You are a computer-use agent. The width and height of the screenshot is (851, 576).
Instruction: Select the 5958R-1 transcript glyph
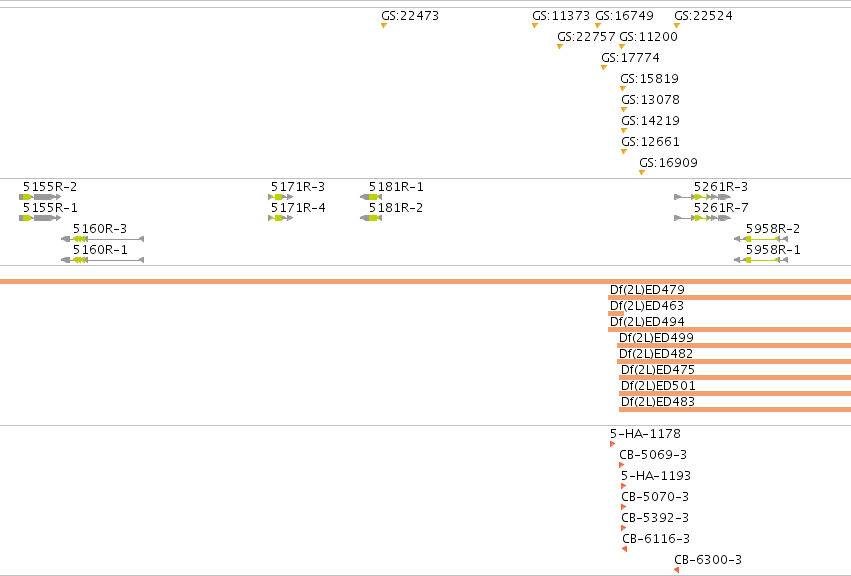(761, 260)
